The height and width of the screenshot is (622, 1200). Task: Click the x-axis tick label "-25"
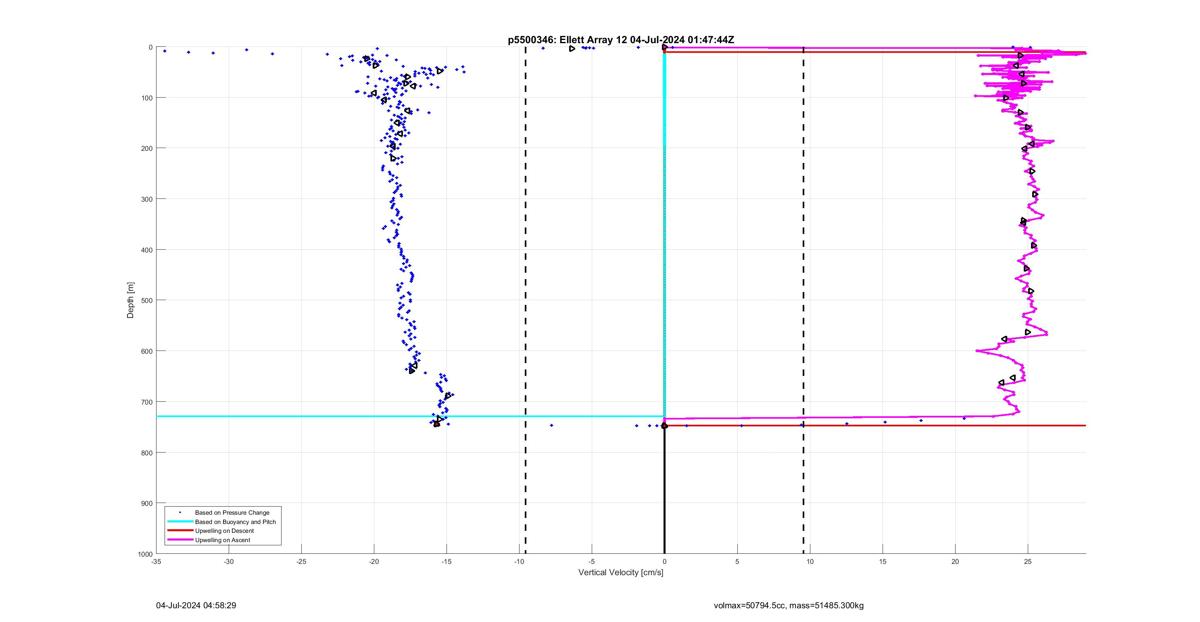pyautogui.click(x=302, y=562)
